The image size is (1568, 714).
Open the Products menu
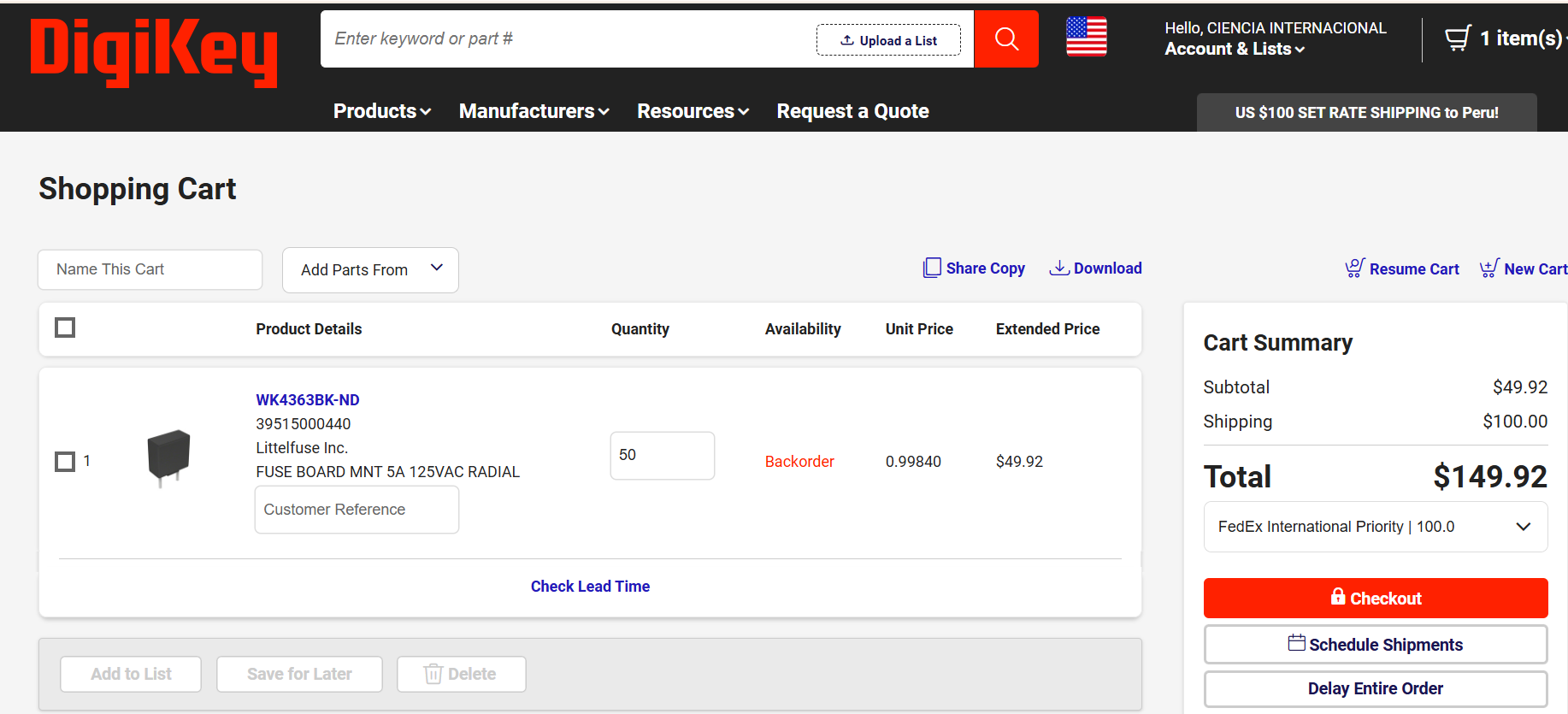tap(382, 111)
